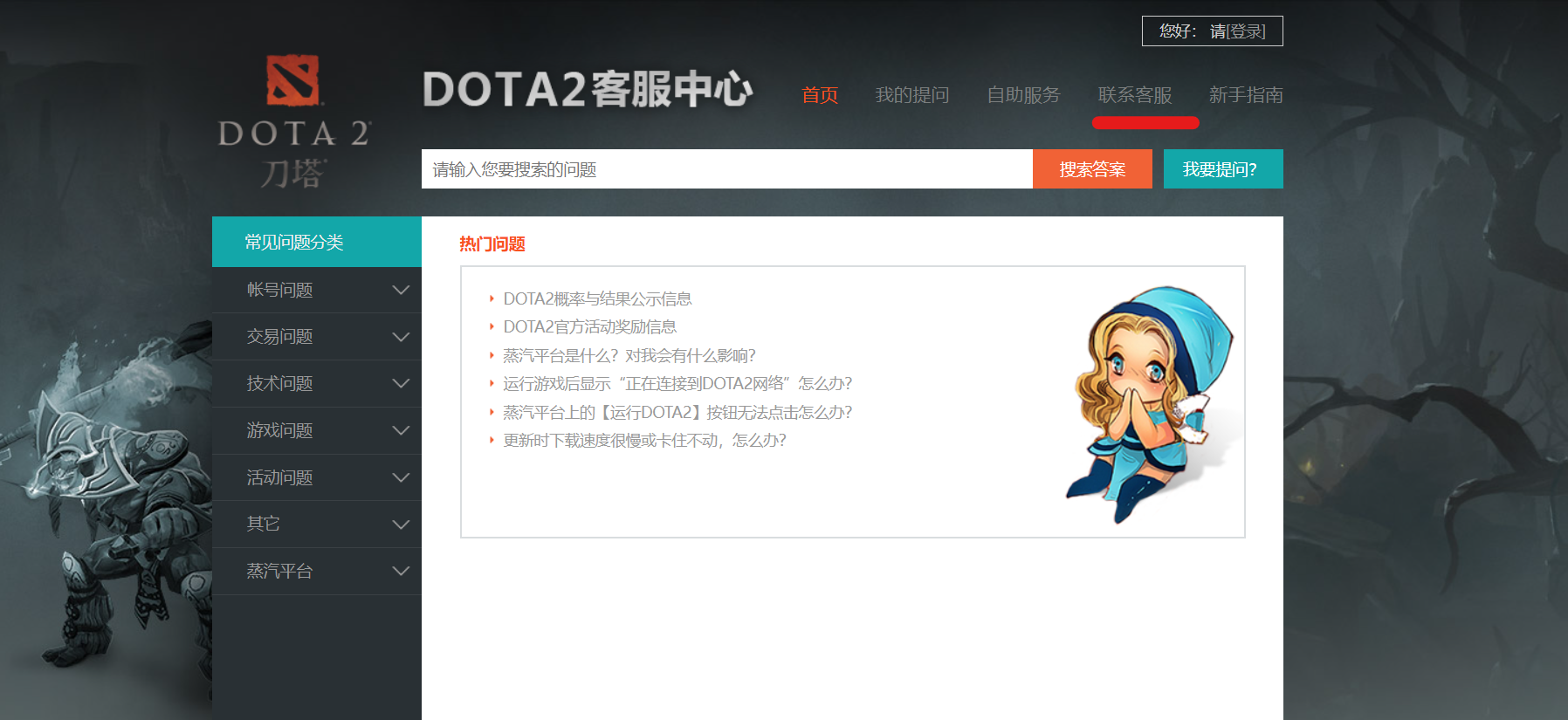Expand the 其它 chevron arrow

(x=401, y=525)
